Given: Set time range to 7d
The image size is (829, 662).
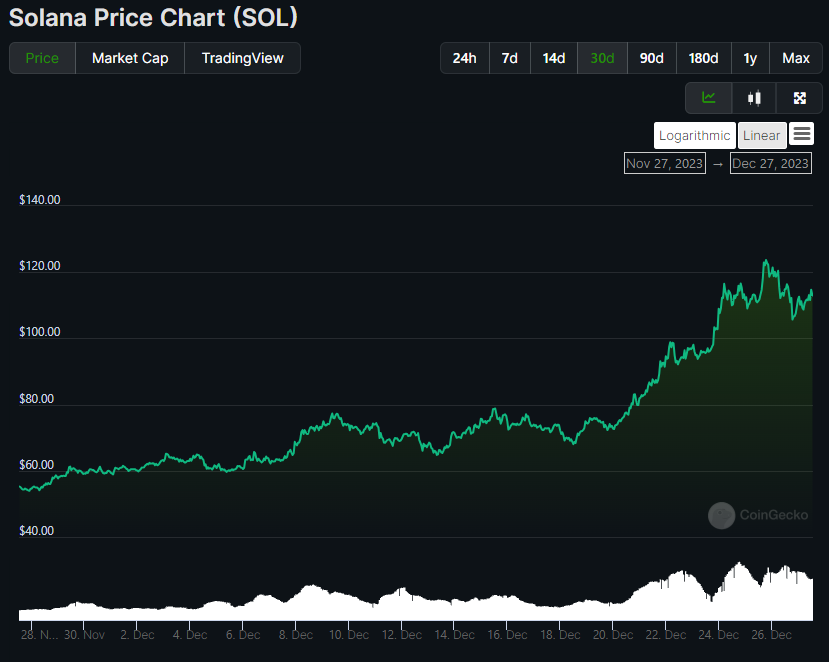Looking at the screenshot, I should (510, 58).
